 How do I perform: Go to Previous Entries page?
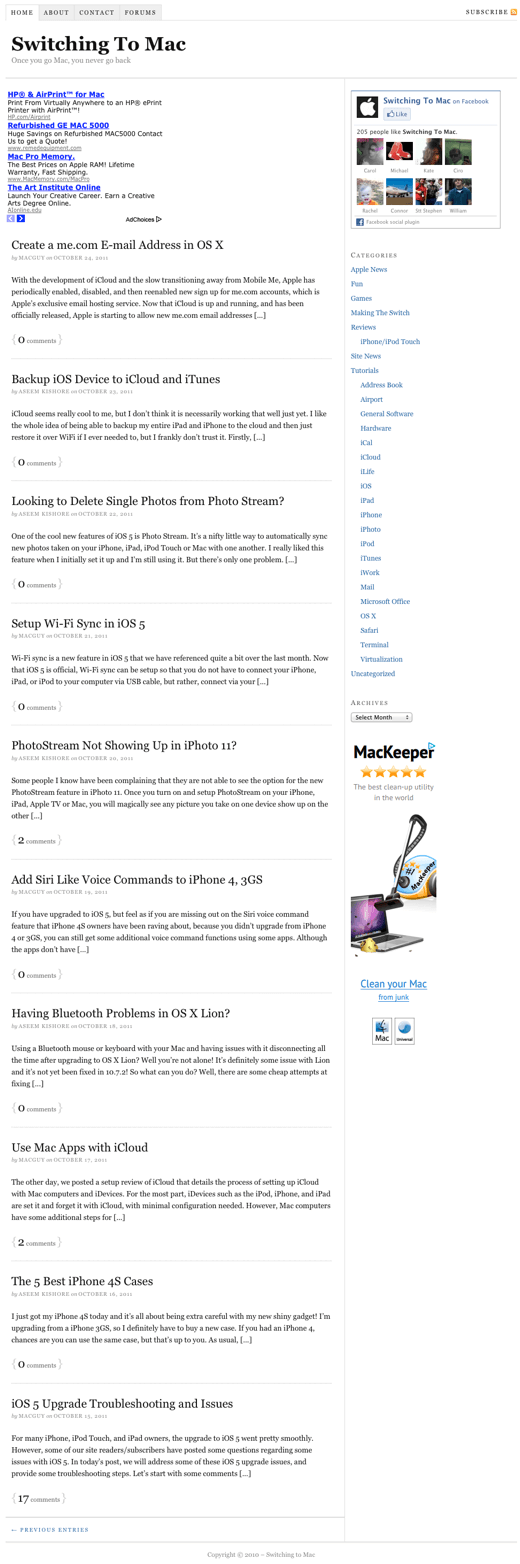49,1529
